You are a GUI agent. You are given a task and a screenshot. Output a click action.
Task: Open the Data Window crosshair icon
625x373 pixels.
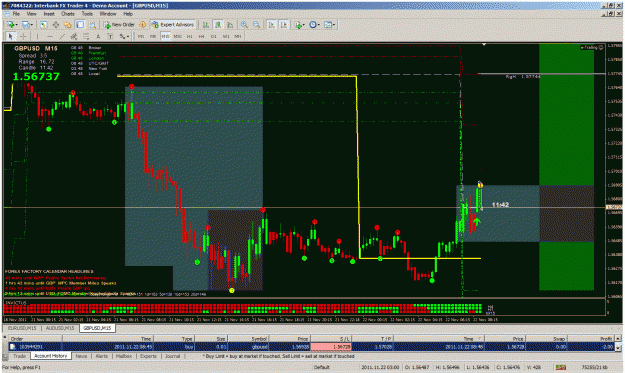click(x=56, y=25)
